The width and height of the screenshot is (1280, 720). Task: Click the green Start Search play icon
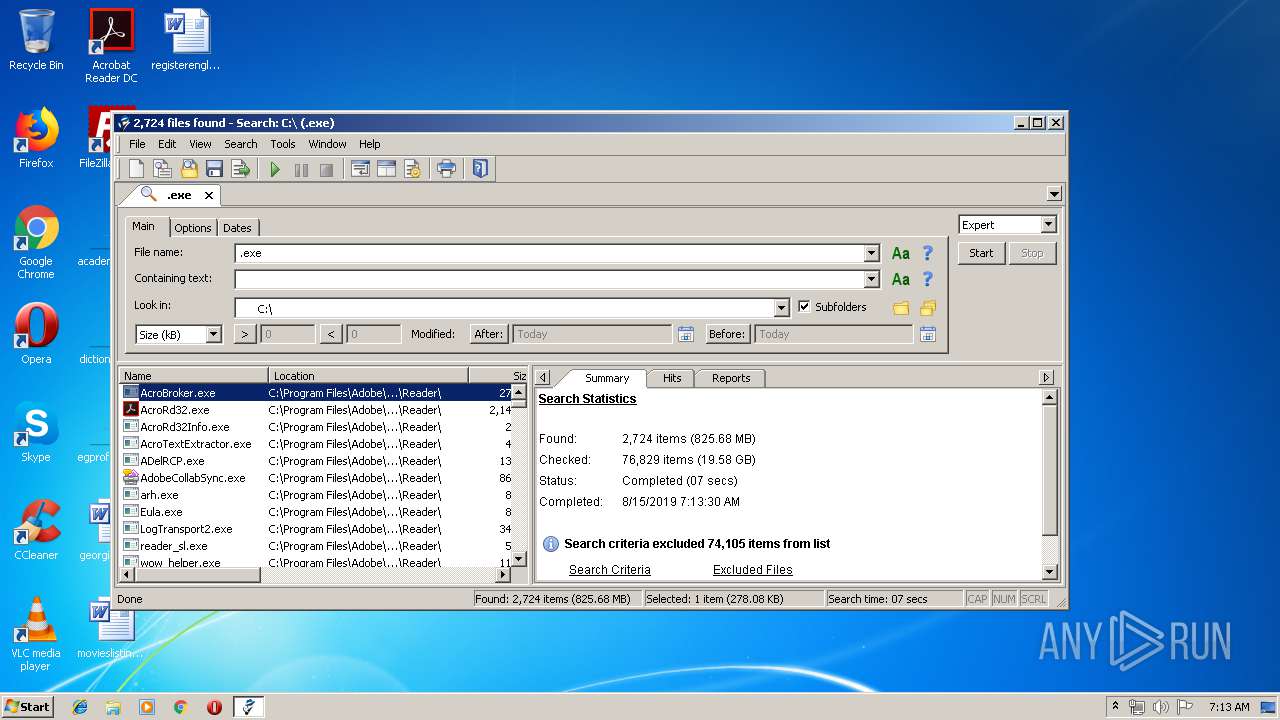coord(275,170)
